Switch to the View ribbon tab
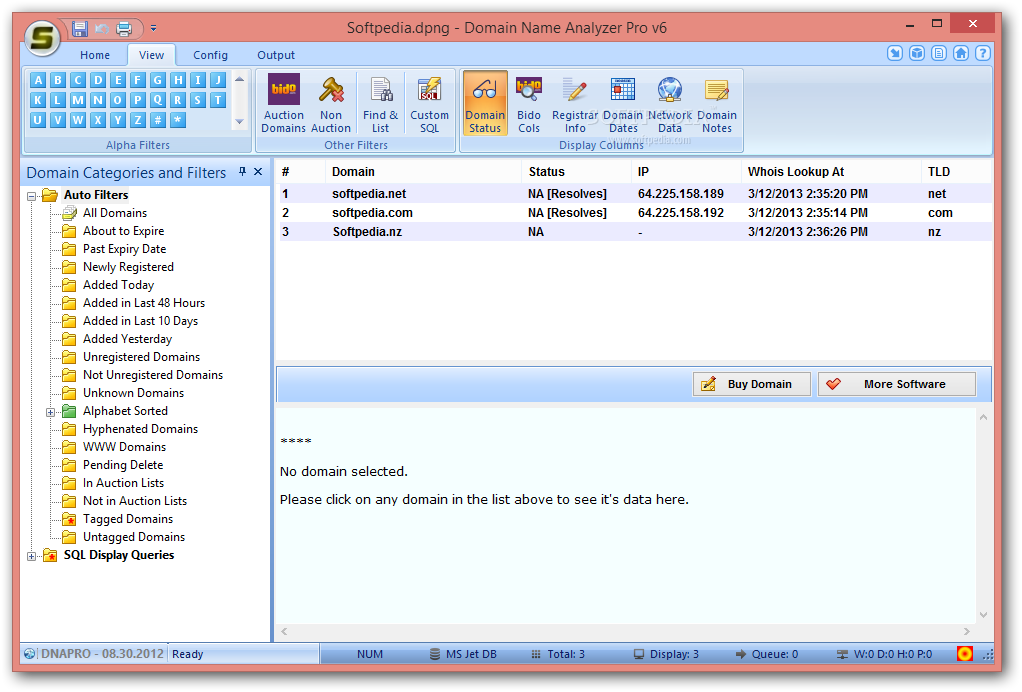 [151, 55]
